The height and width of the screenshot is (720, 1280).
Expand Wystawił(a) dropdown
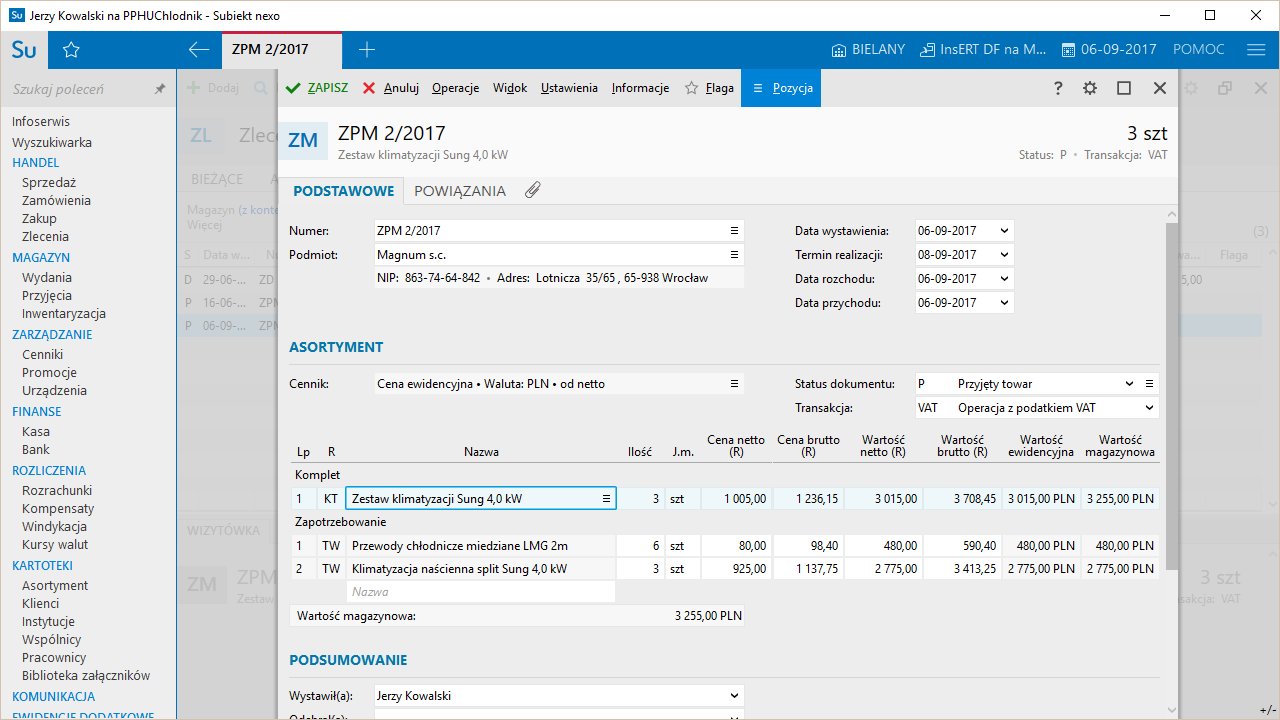(x=735, y=696)
